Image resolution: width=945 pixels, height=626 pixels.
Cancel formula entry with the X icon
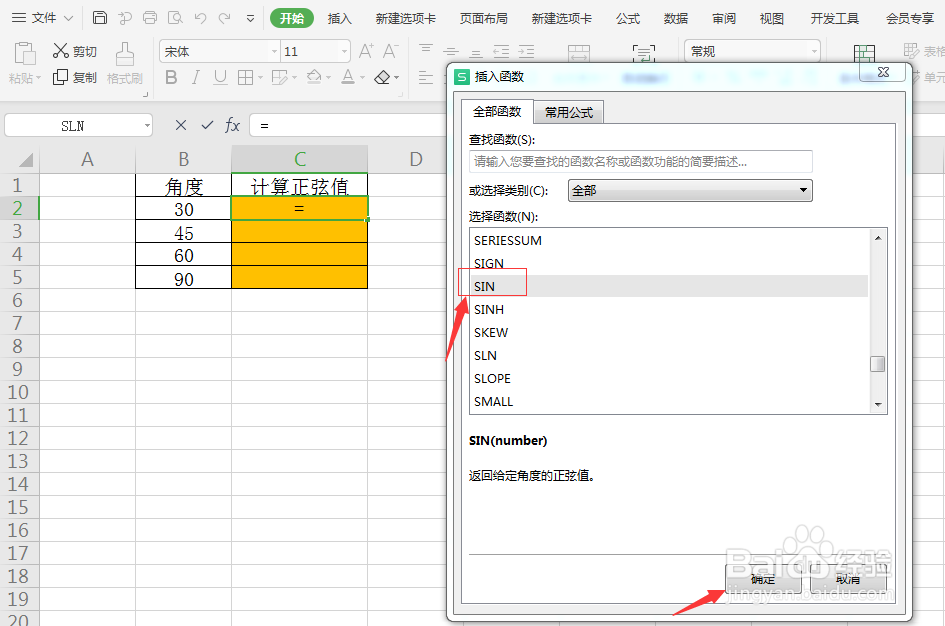point(181,125)
